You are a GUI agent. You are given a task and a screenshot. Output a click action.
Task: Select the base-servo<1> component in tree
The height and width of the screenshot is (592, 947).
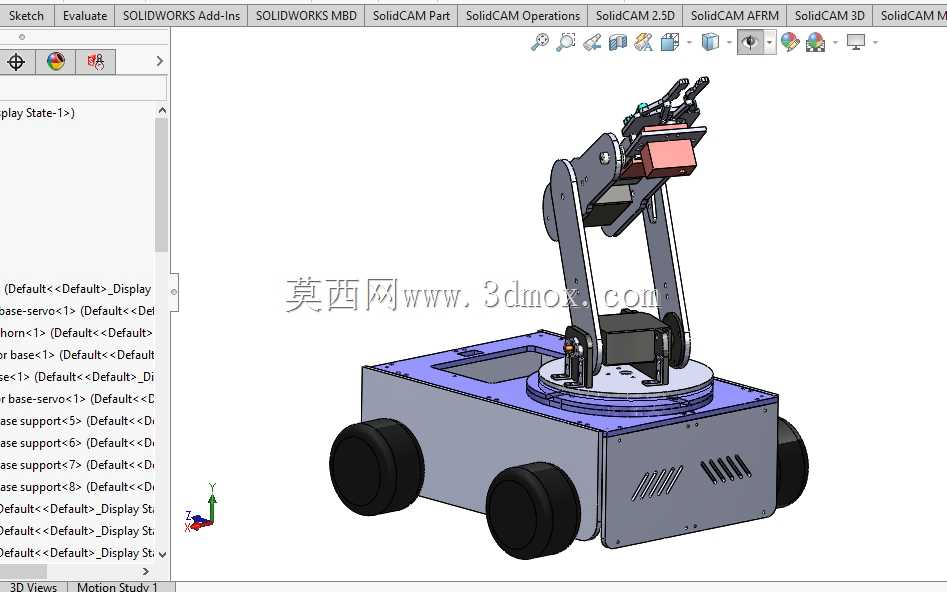(77, 310)
